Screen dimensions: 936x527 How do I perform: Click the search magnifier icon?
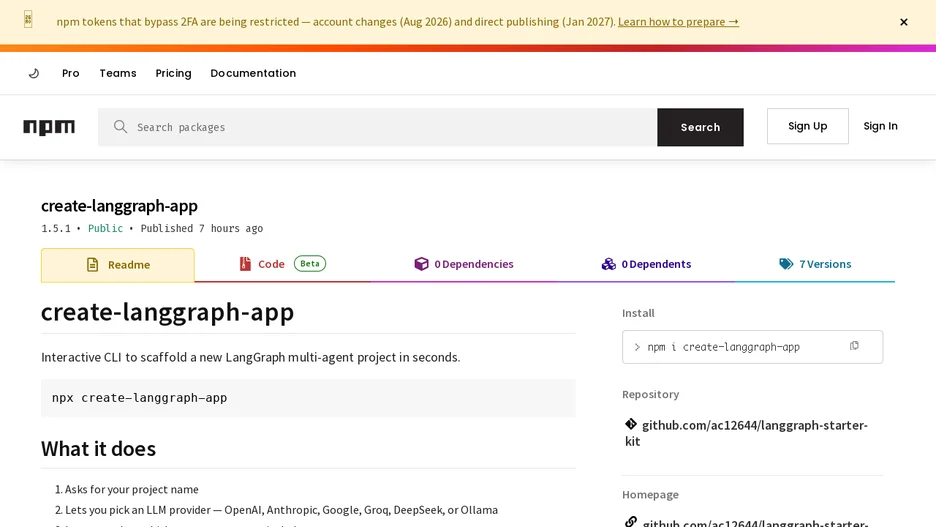point(121,127)
